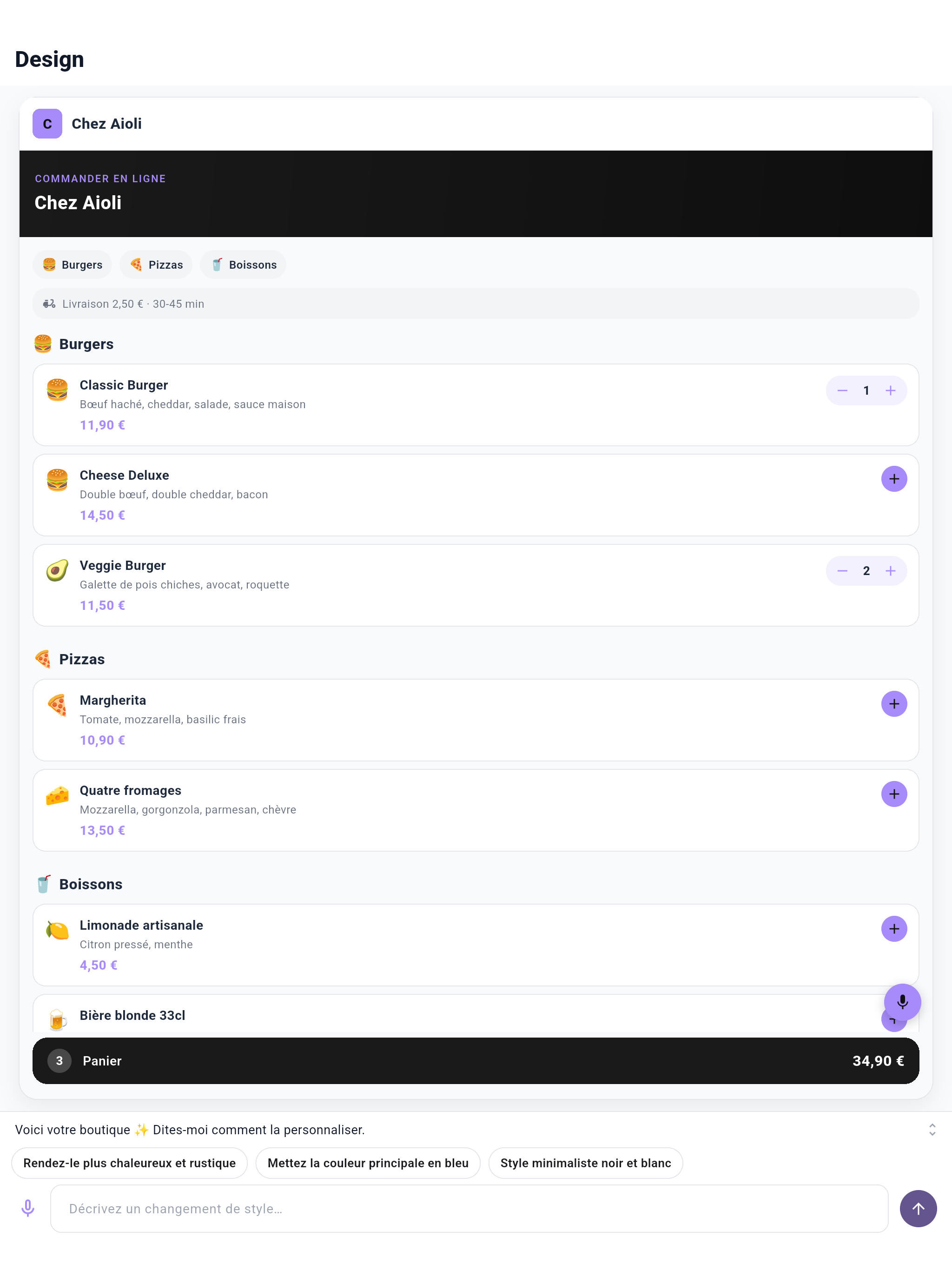Add Margherita pizza to cart
The width and height of the screenshot is (952, 1270).
pos(894,704)
